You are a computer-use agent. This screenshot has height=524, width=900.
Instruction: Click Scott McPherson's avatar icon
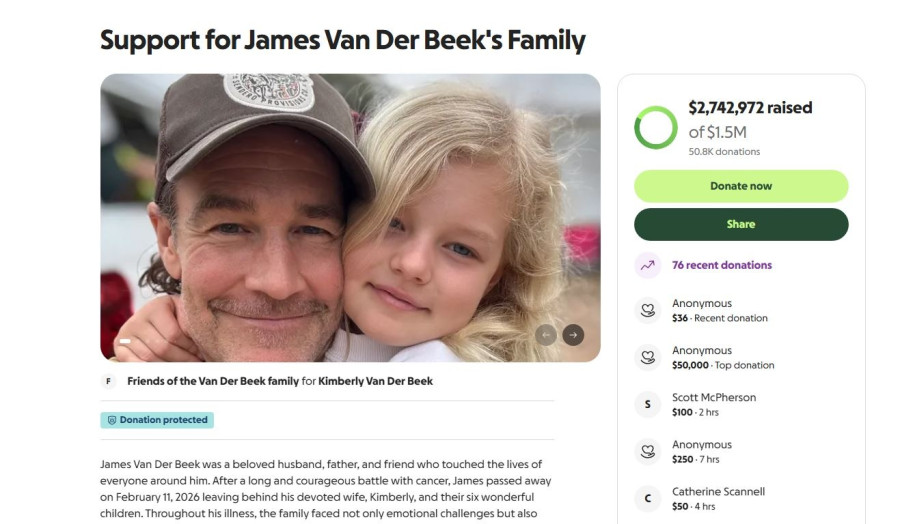coord(647,404)
